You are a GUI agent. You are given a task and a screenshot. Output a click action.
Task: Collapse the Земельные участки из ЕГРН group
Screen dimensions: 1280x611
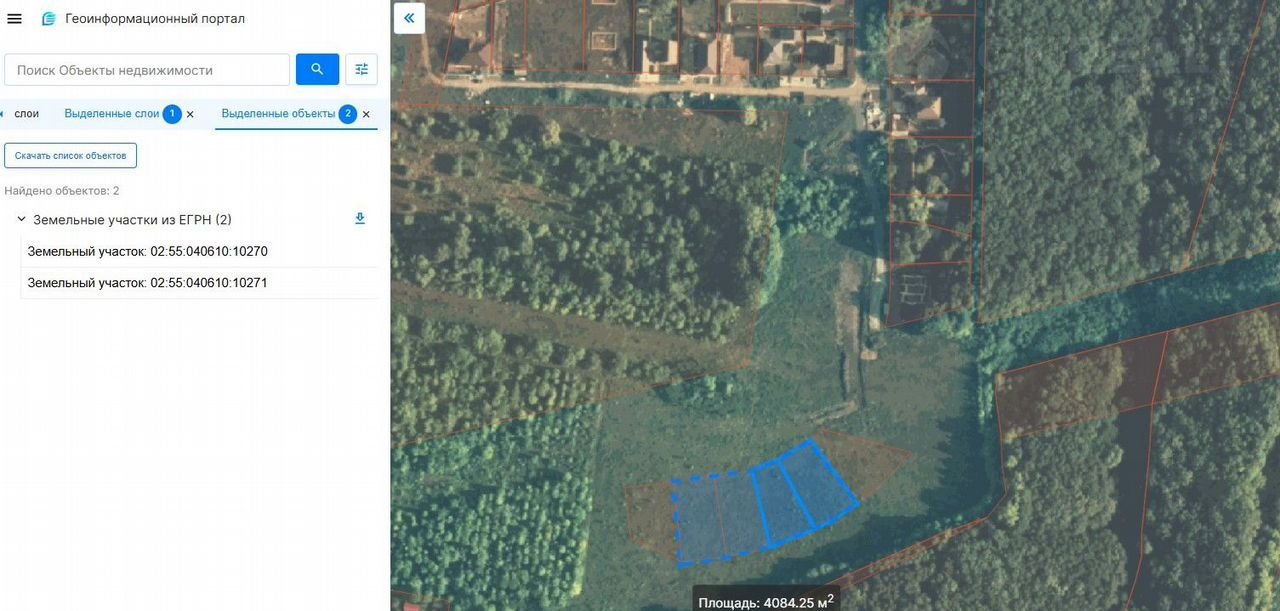(21, 219)
